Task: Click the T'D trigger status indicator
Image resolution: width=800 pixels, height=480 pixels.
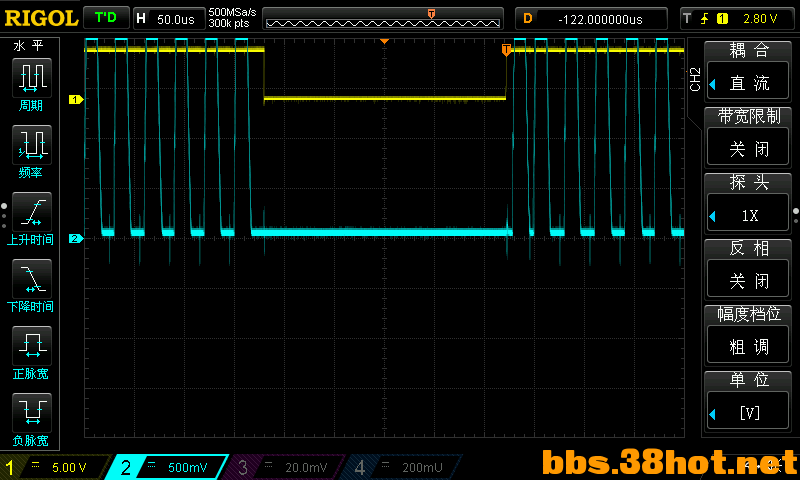Action: tap(106, 18)
